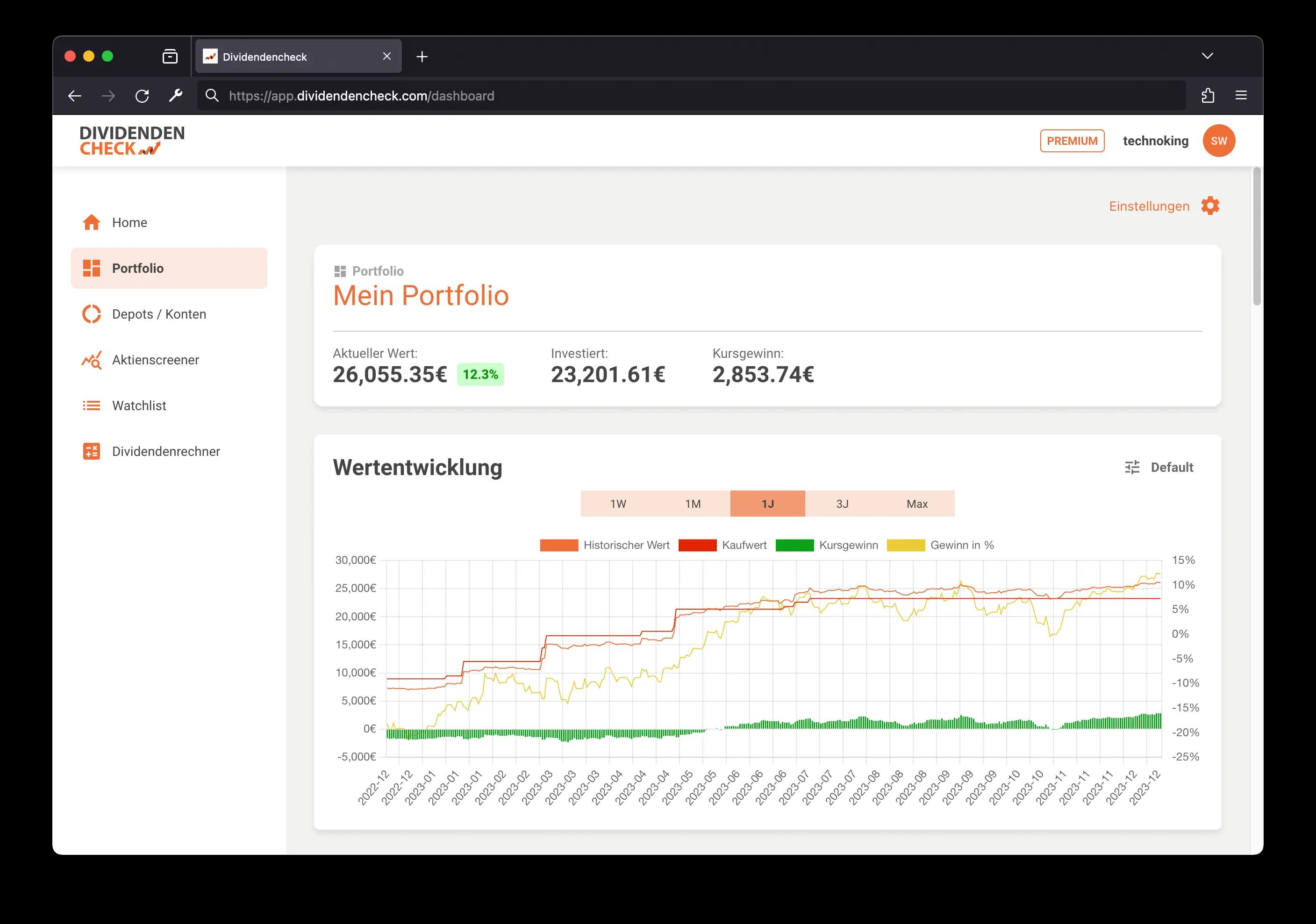Open the Watchlist page
Image resolution: width=1316 pixels, height=924 pixels.
169,405
